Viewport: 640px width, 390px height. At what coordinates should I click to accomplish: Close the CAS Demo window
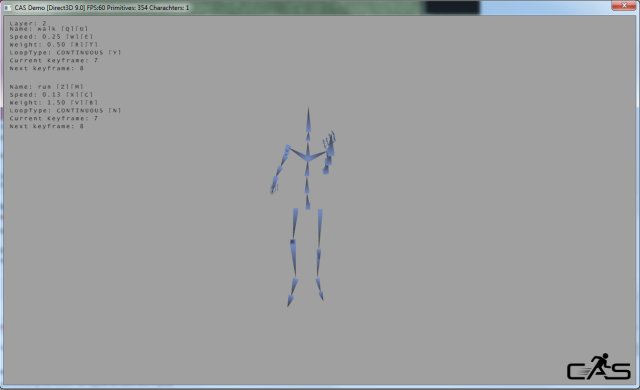pyautogui.click(x=624, y=5)
